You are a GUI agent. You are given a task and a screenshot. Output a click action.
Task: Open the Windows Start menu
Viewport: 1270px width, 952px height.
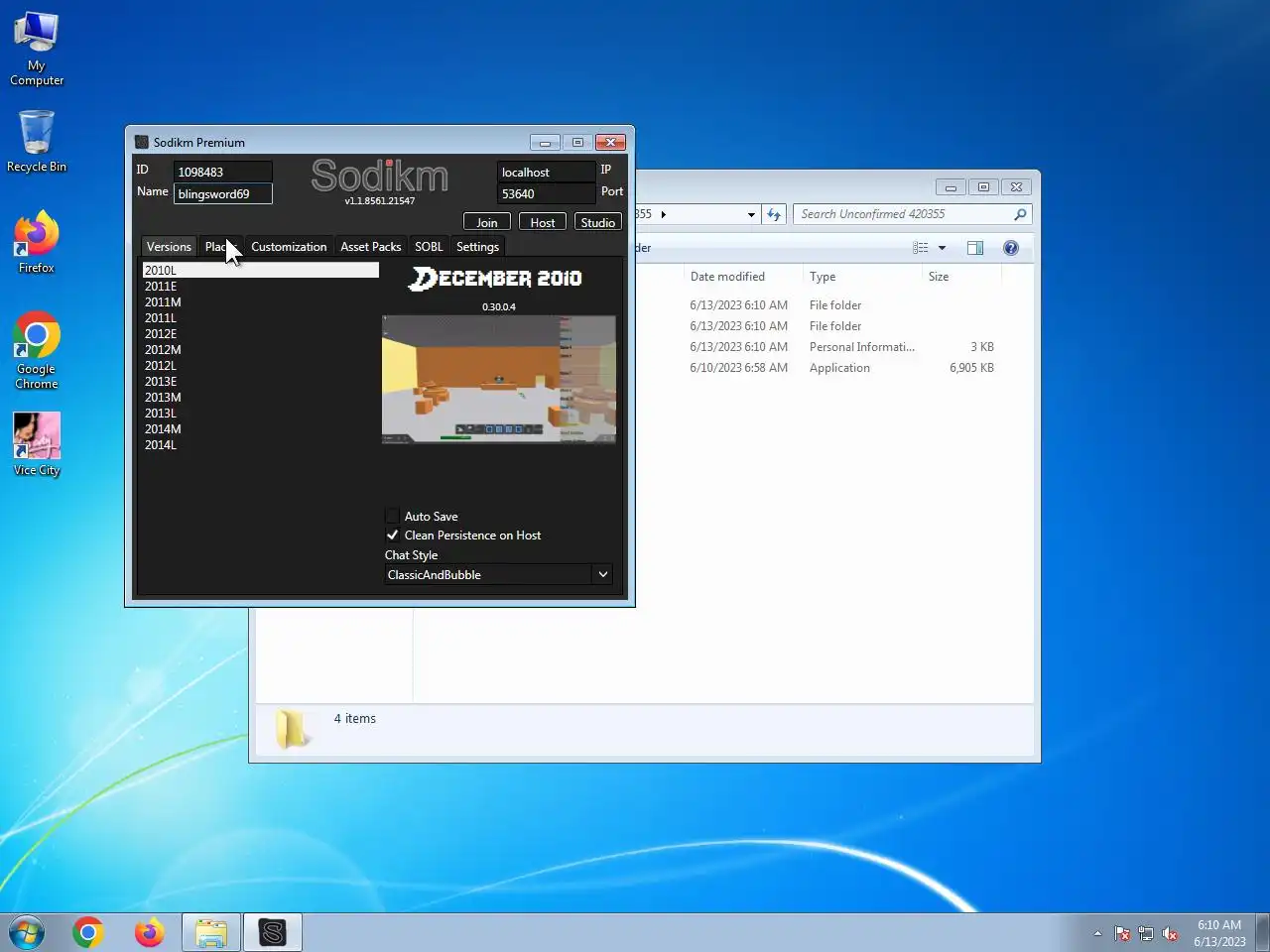tap(27, 932)
